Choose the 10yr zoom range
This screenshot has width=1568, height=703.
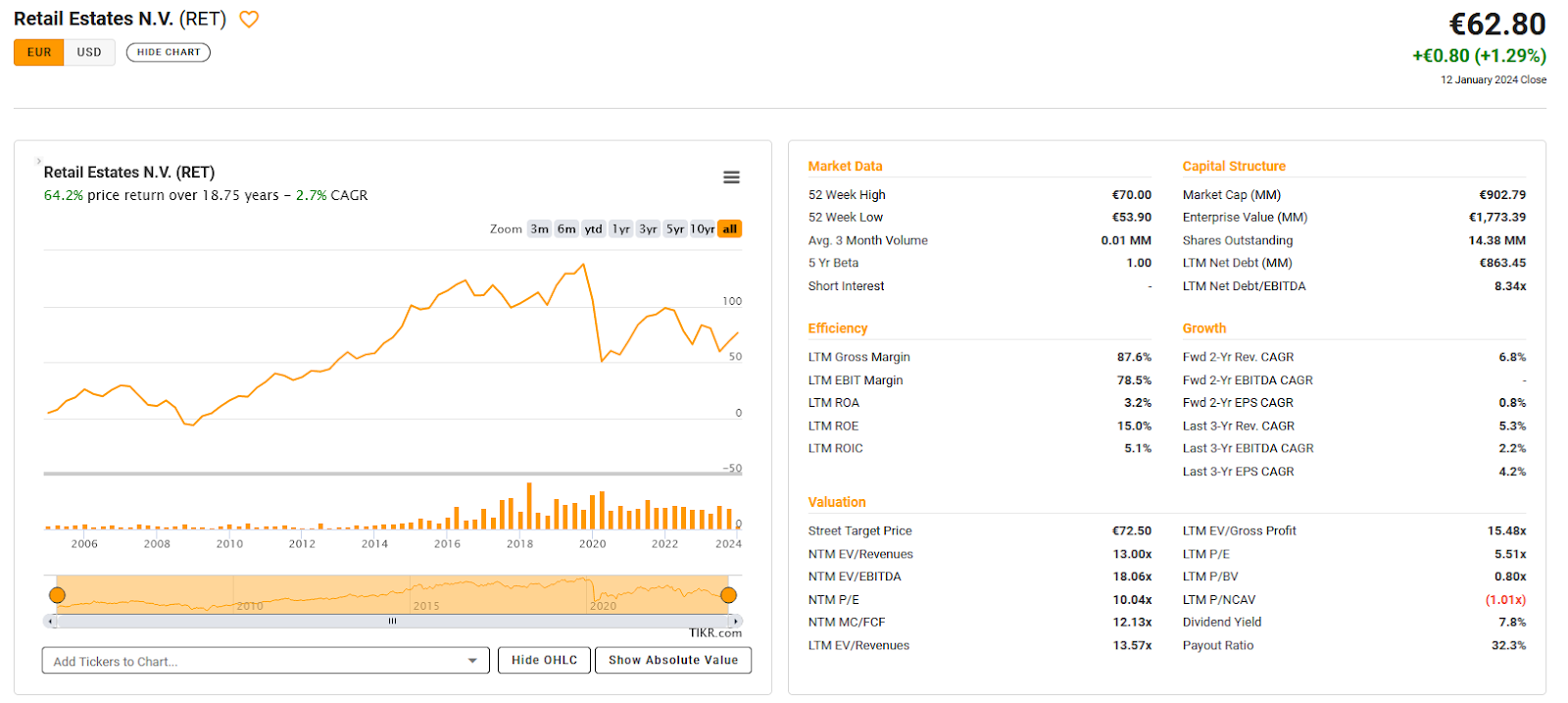(702, 228)
